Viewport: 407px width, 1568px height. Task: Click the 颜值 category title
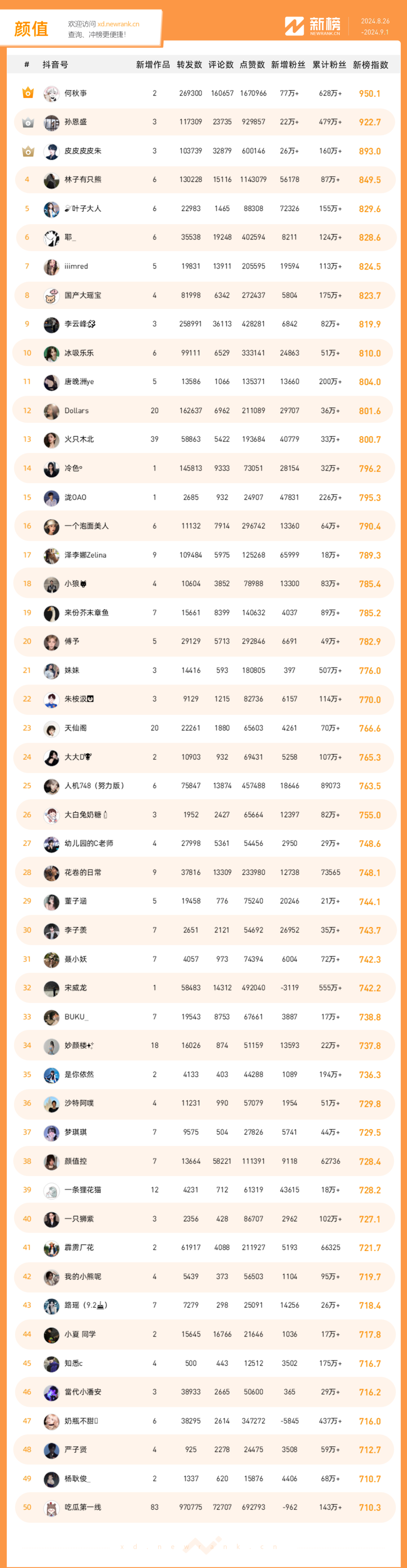point(31,29)
